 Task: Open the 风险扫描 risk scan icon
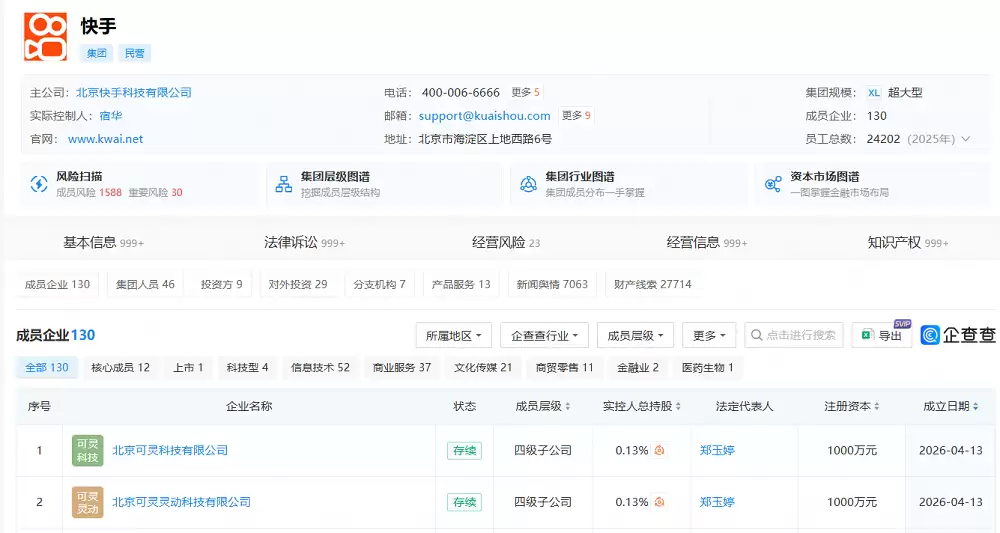(x=39, y=184)
